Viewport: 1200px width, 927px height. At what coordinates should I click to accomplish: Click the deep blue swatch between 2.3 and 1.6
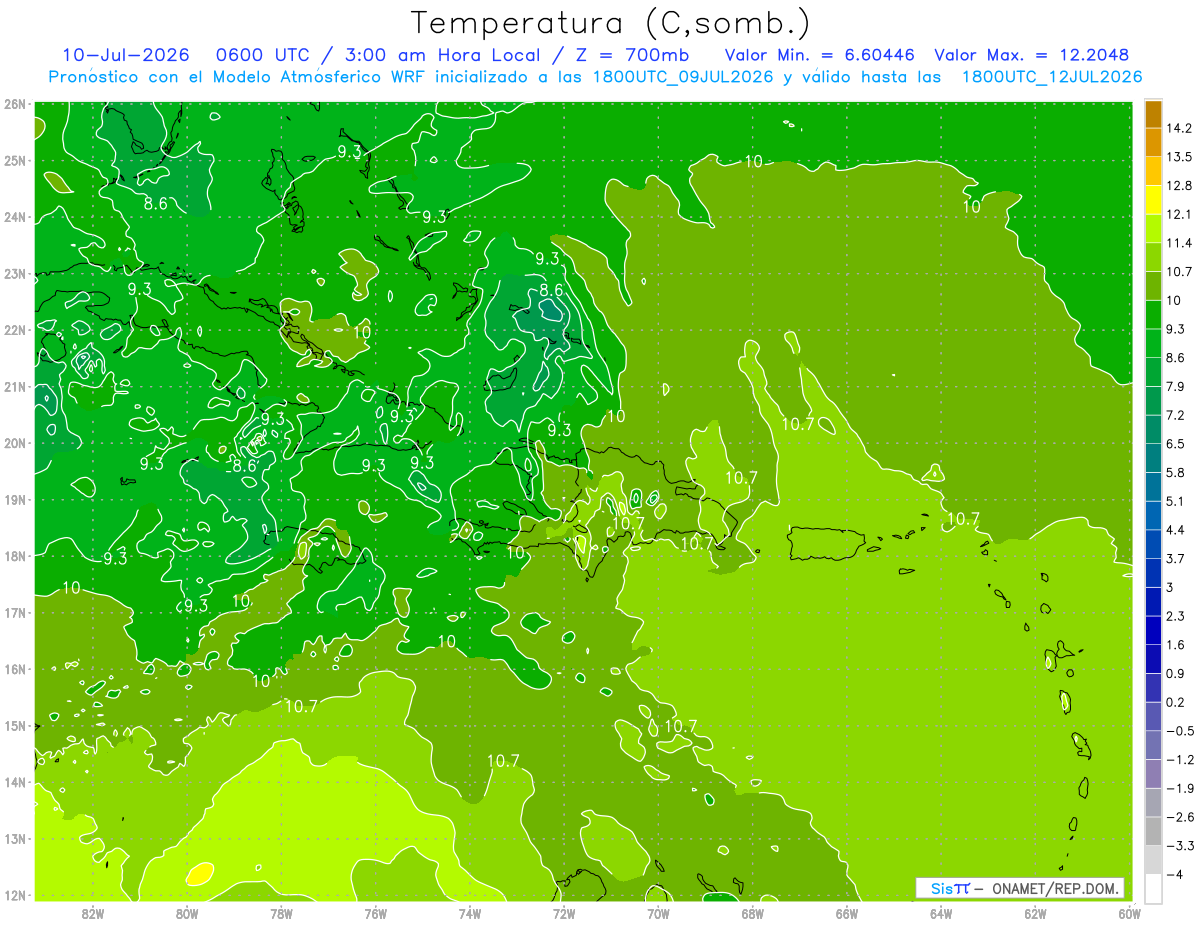coord(1153,629)
